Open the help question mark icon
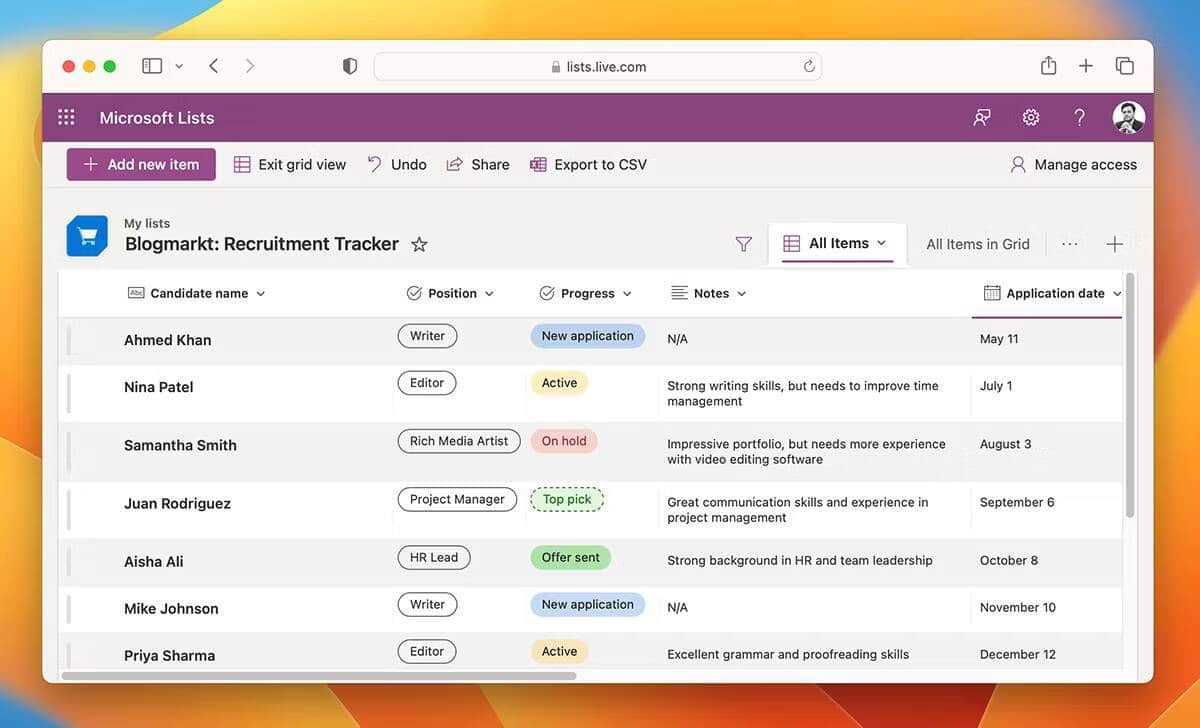 (x=1079, y=117)
